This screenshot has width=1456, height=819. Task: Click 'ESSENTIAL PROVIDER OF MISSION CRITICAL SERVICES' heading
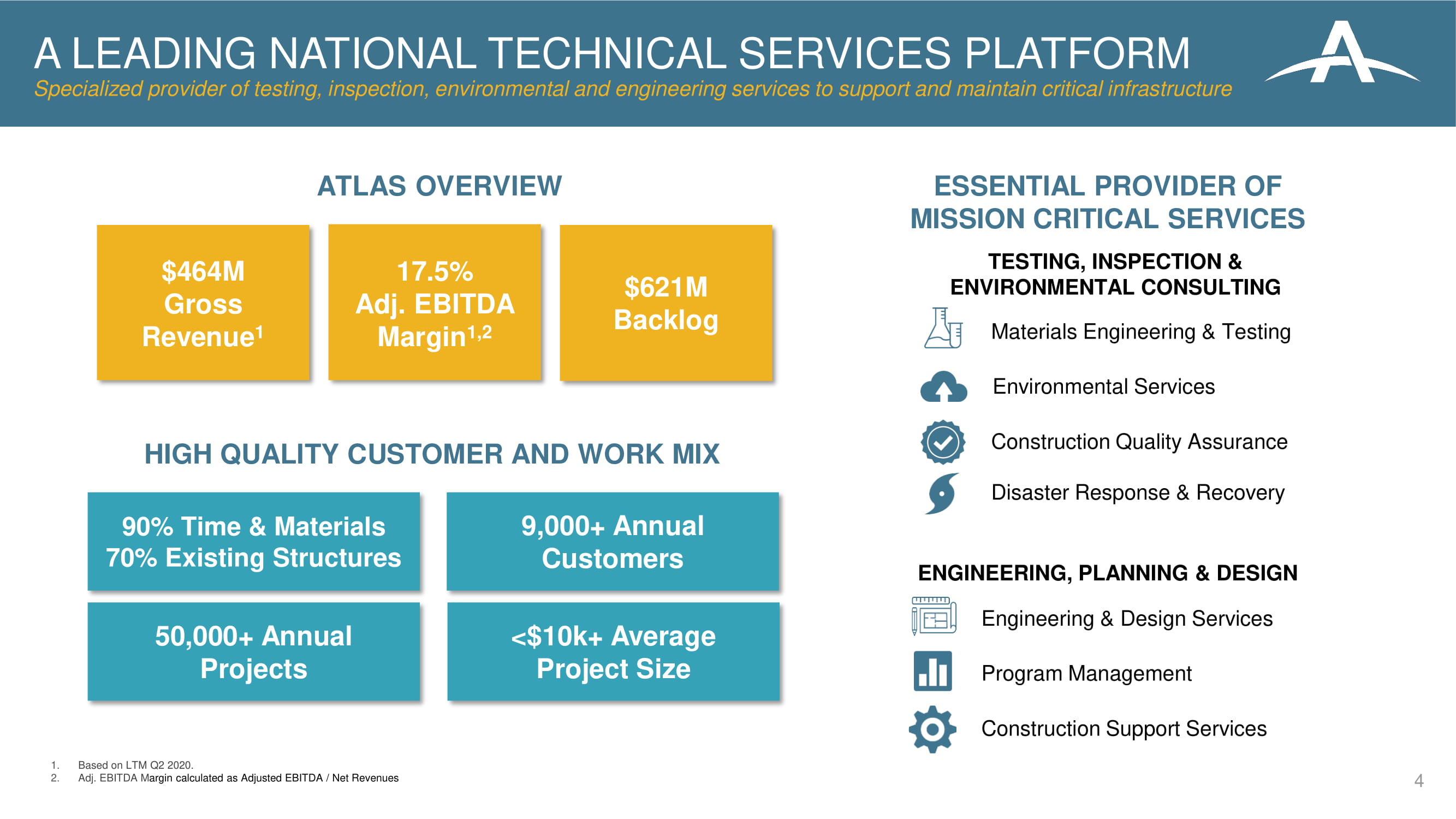click(x=1108, y=202)
